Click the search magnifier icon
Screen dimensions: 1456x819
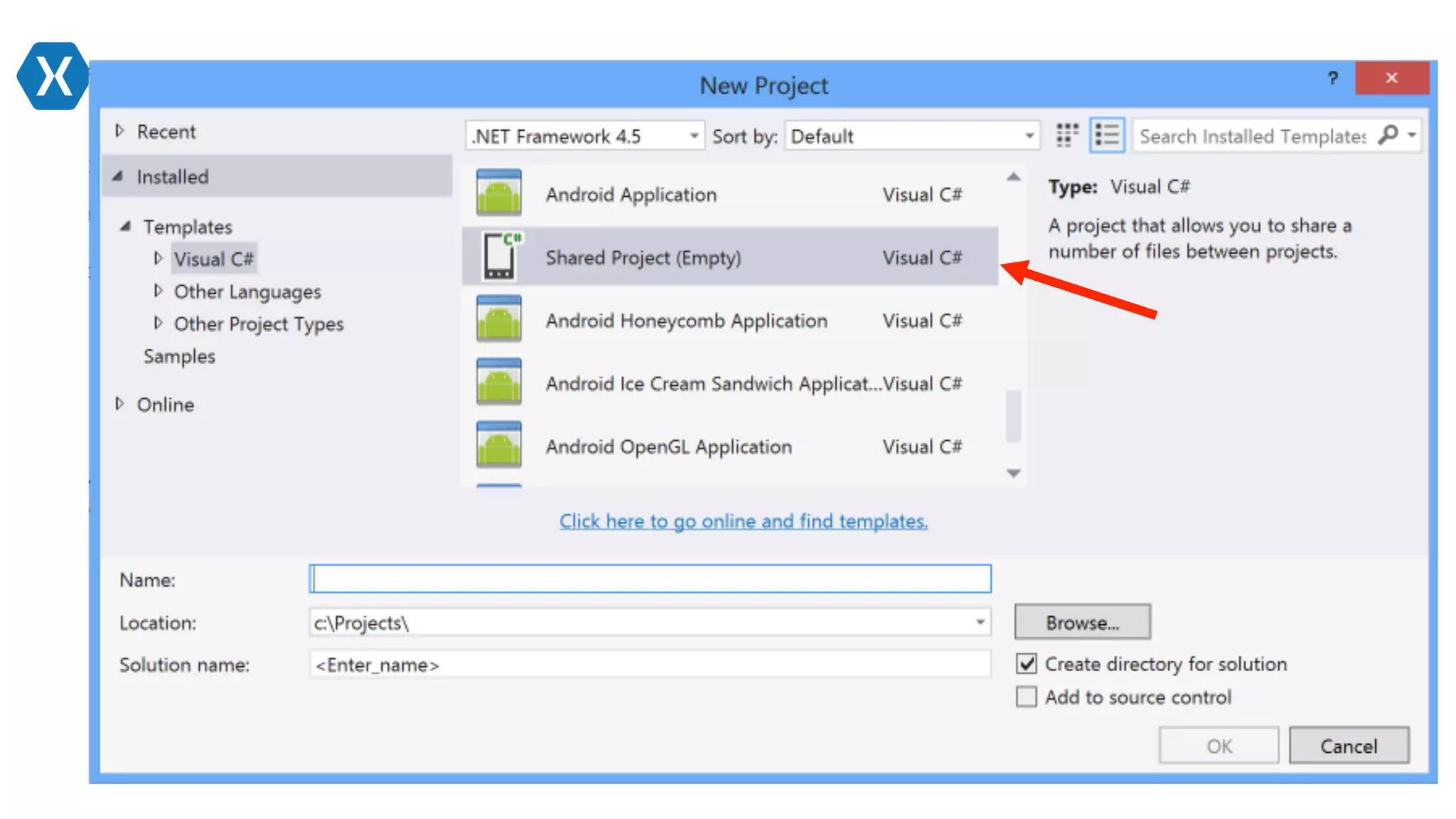tap(1387, 134)
